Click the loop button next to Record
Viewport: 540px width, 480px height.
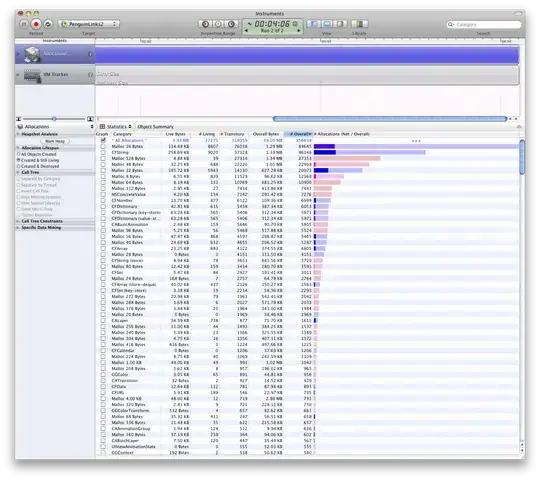(48, 24)
